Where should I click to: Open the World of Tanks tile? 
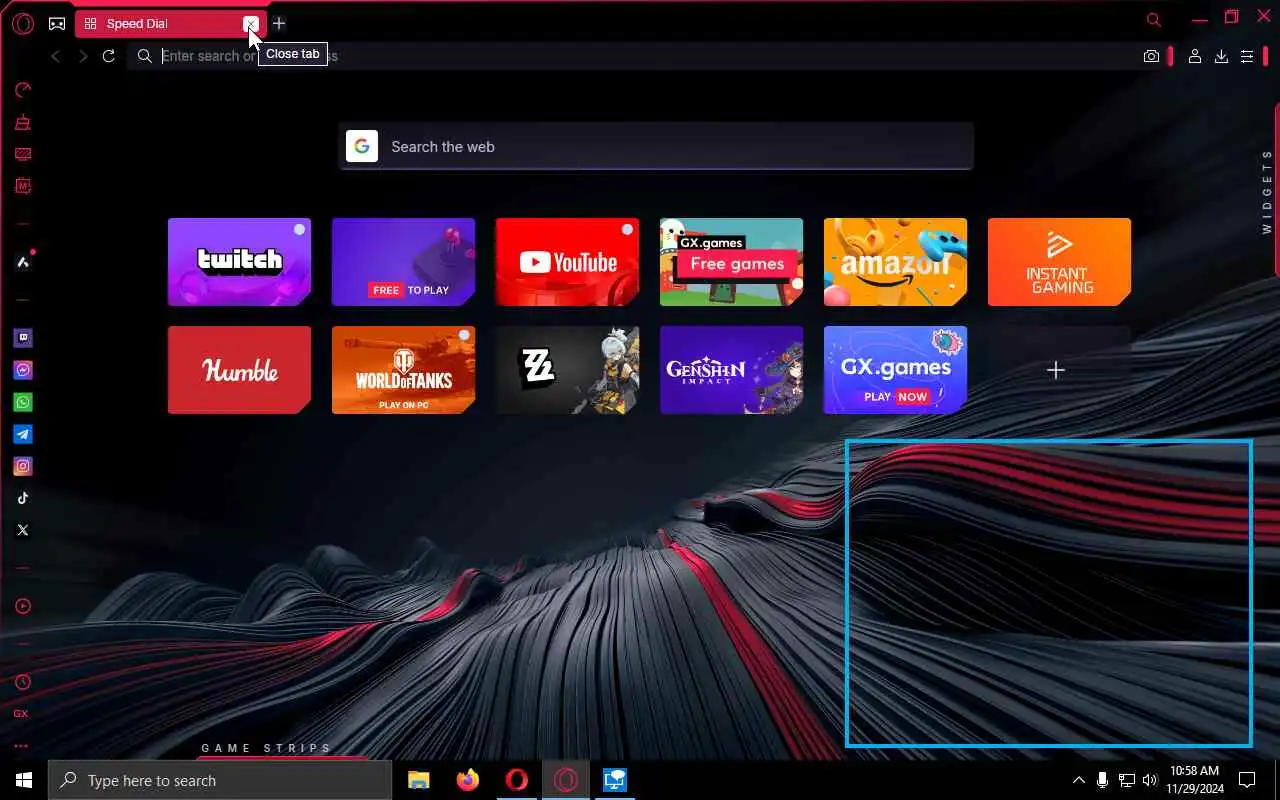click(x=403, y=370)
